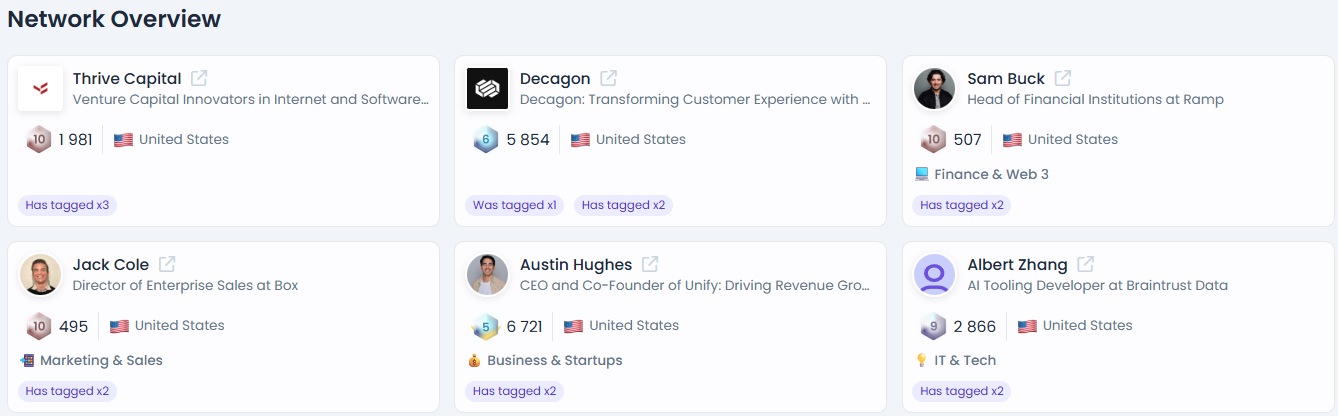The image size is (1338, 416).
Task: Open Thrive Capital external link icon
Action: (x=199, y=78)
